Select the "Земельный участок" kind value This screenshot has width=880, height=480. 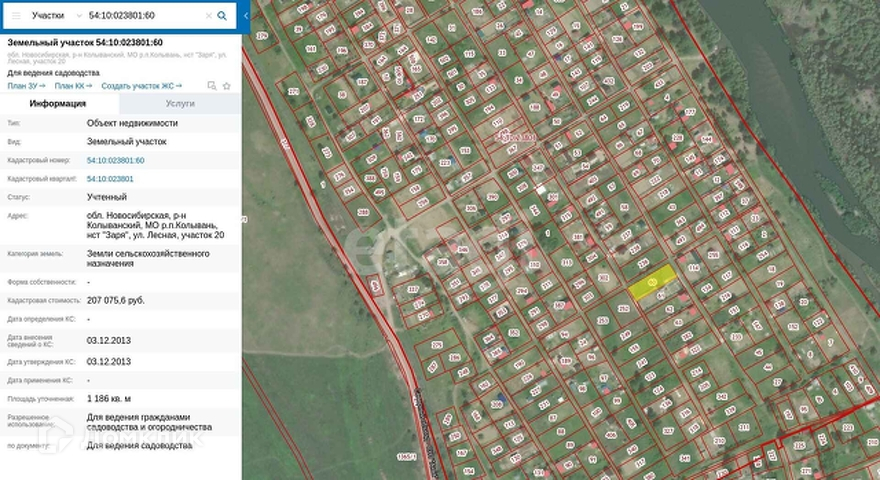click(x=126, y=141)
